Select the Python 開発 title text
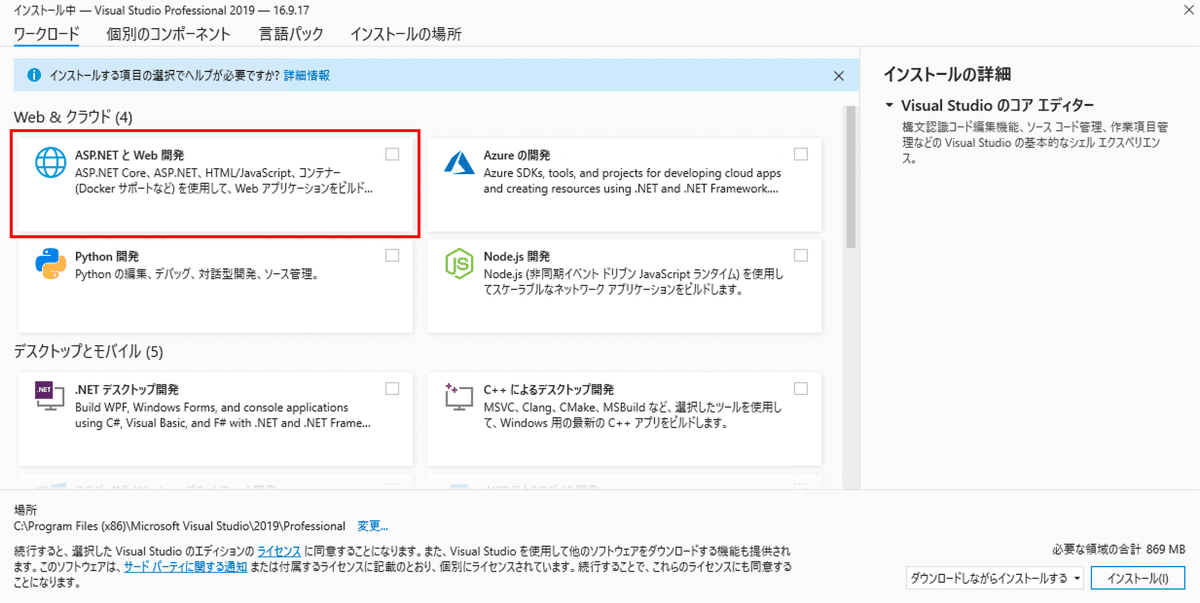Viewport: 1200px width, 603px height. tap(107, 256)
